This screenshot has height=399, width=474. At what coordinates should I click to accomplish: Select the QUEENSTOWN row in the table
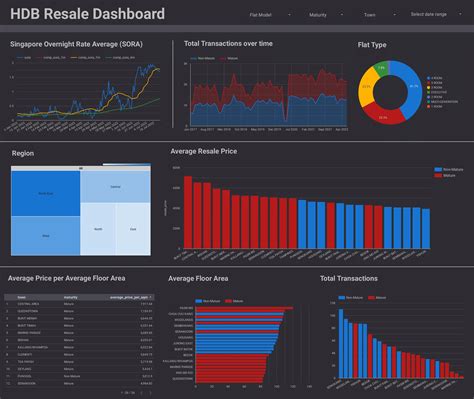(x=79, y=311)
